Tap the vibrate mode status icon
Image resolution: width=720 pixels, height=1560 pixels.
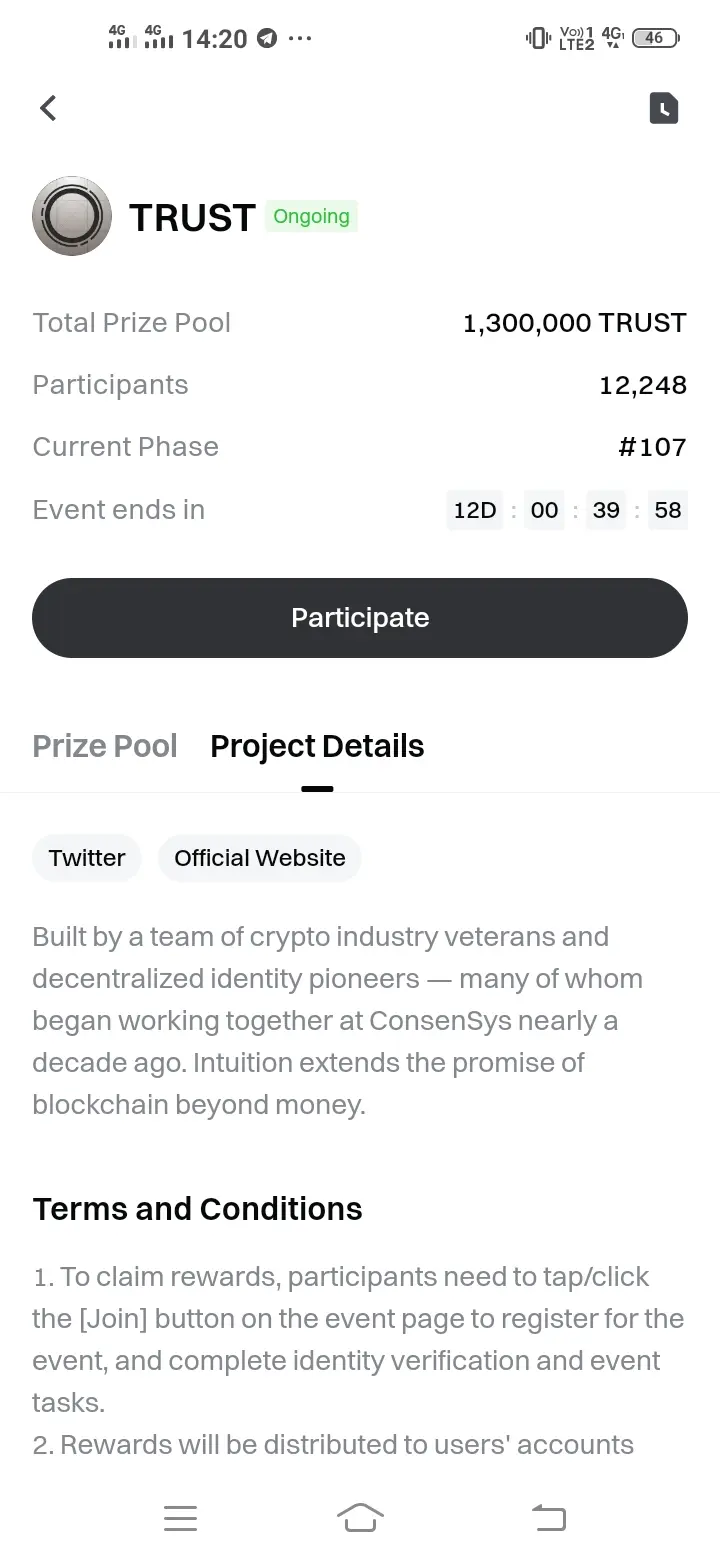(538, 38)
